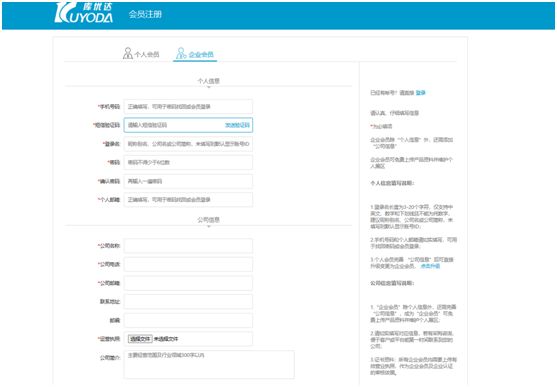Viewport: 557px width, 387px height.
Task: Focus the 公司电话 company phone field
Action: coord(188,264)
